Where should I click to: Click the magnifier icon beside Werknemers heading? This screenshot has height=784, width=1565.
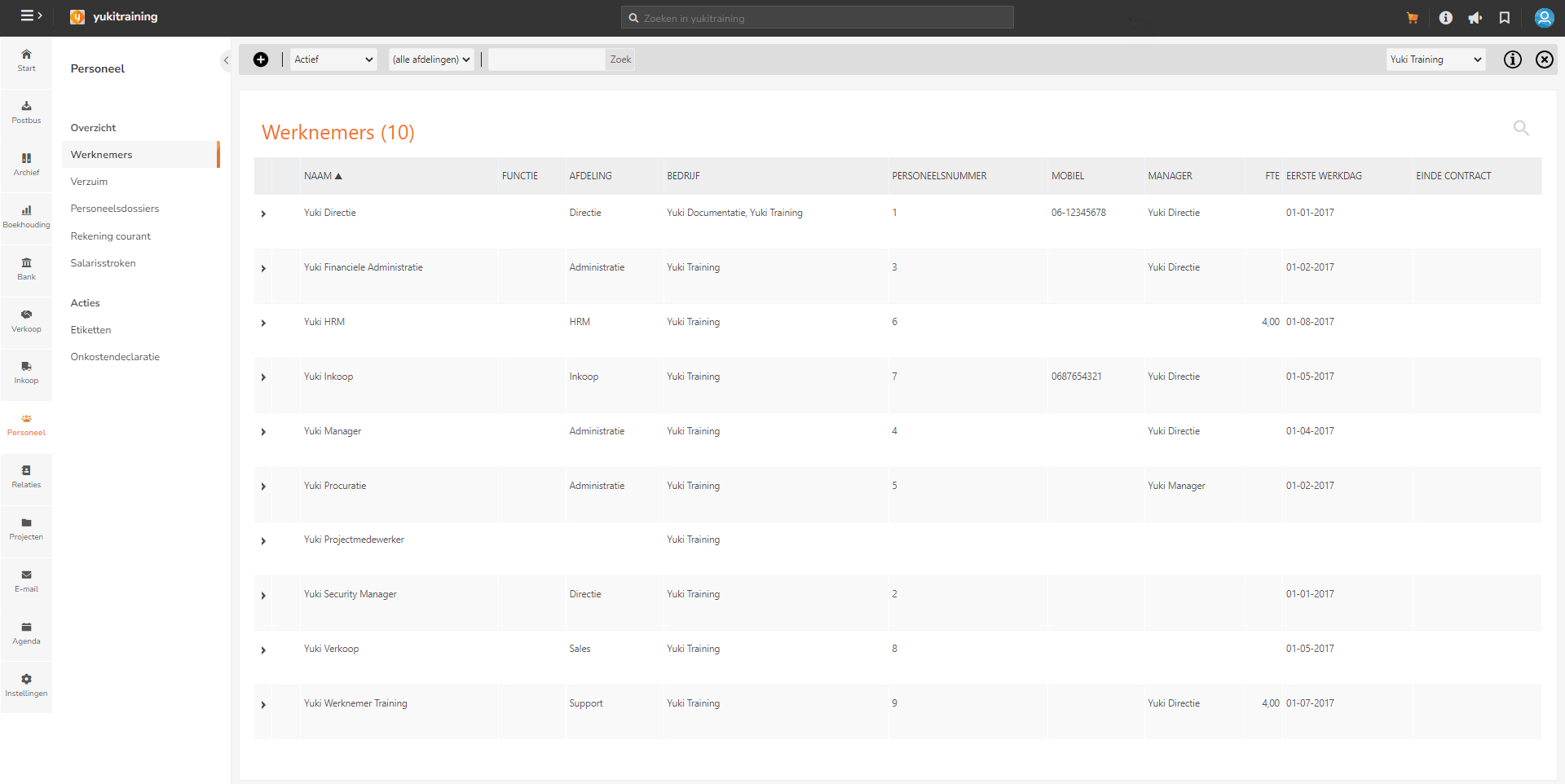pyautogui.click(x=1521, y=128)
